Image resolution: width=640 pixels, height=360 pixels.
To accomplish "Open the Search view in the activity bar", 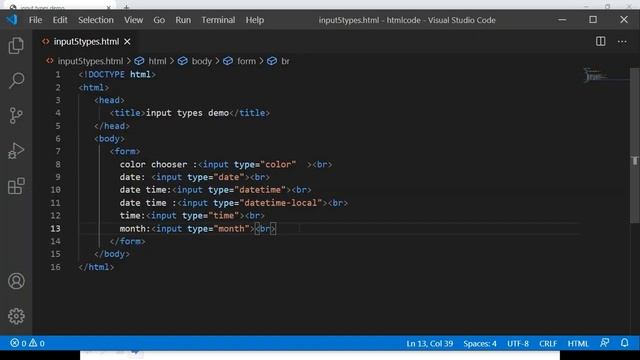I will coord(16,80).
